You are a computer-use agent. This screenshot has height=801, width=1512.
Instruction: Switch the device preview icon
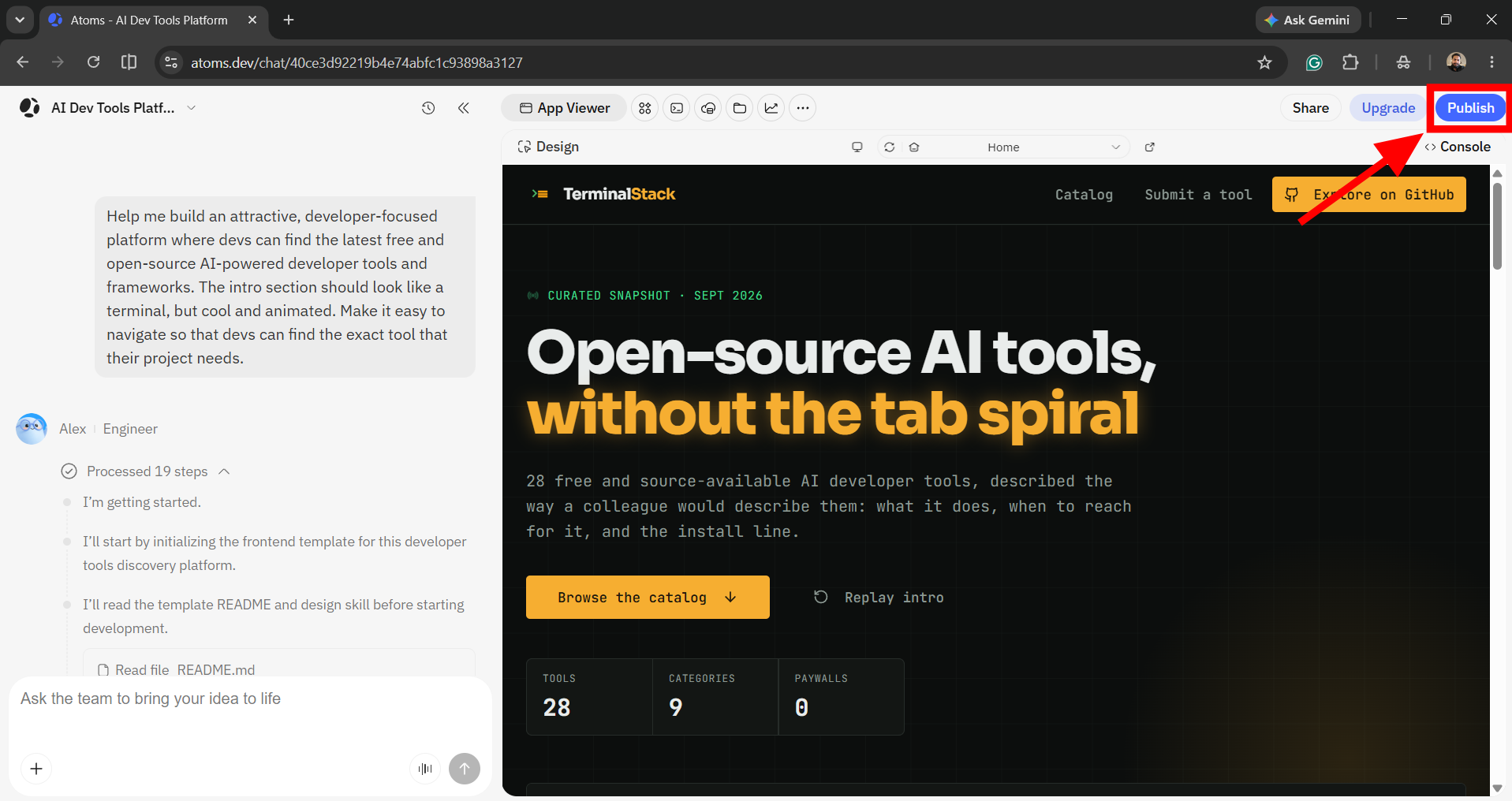click(857, 147)
